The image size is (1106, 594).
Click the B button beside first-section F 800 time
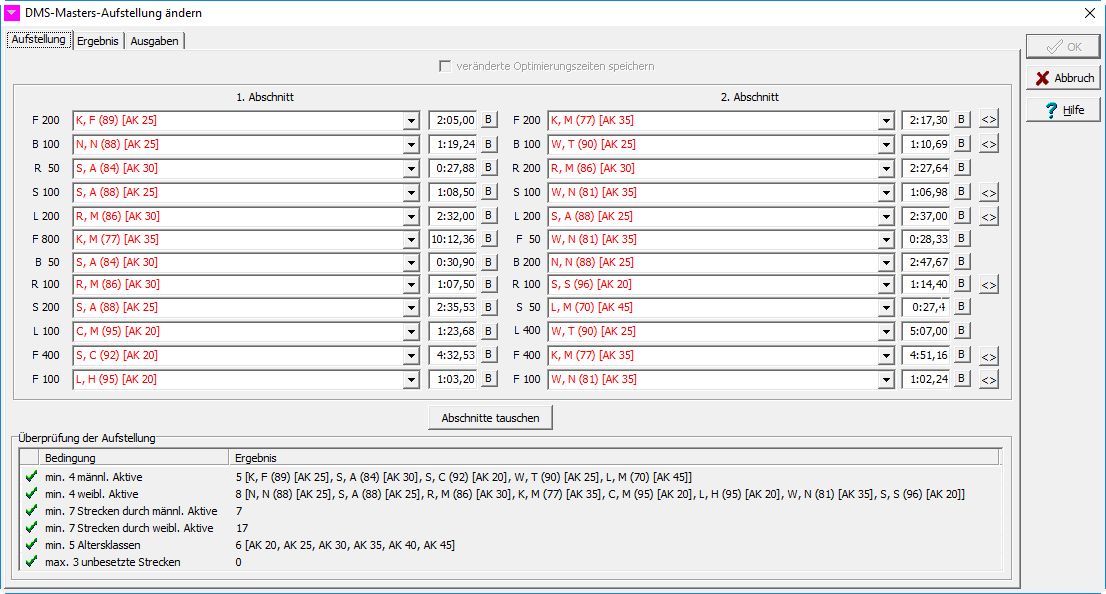489,239
